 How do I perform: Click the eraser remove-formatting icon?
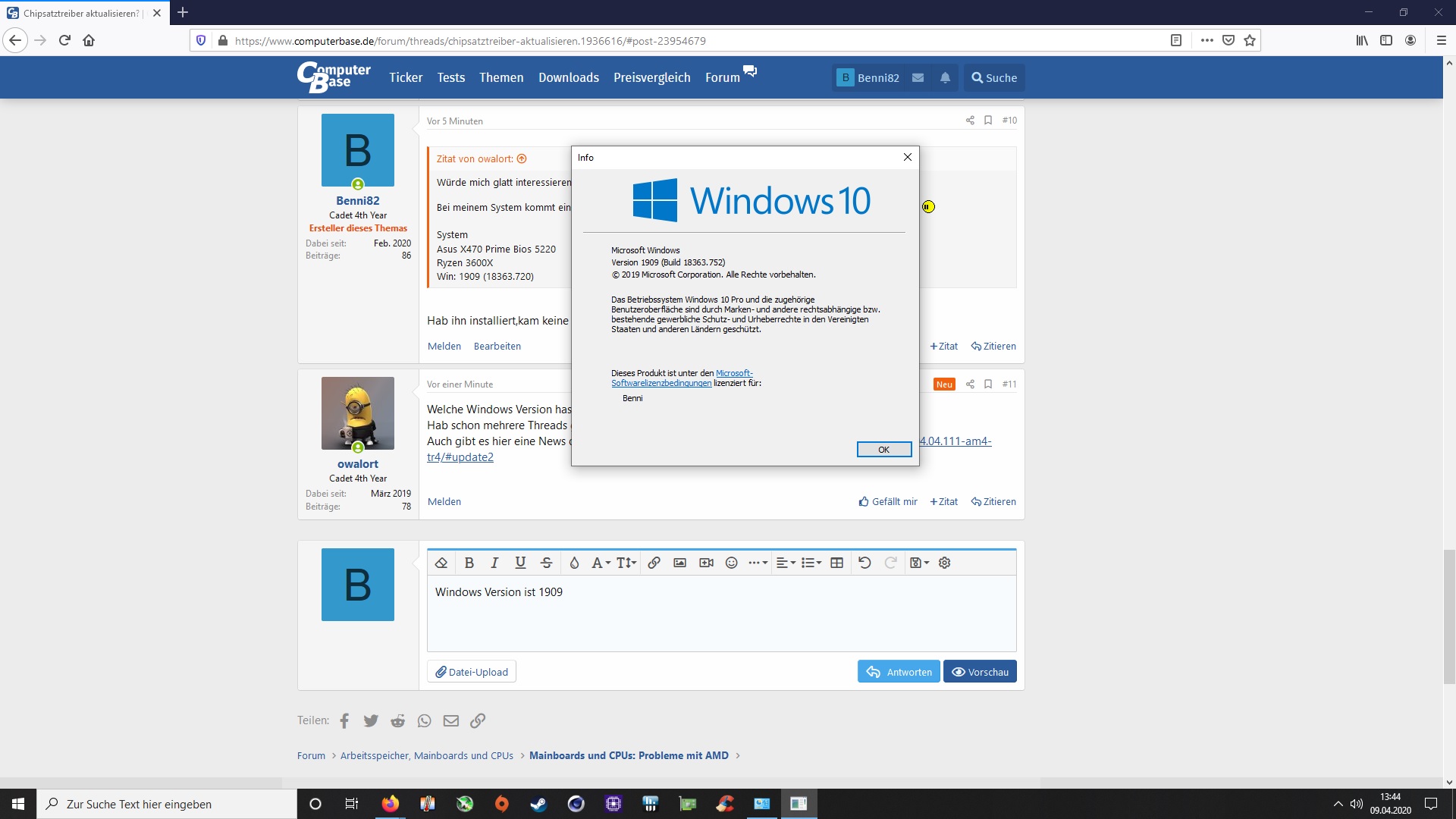click(x=441, y=563)
